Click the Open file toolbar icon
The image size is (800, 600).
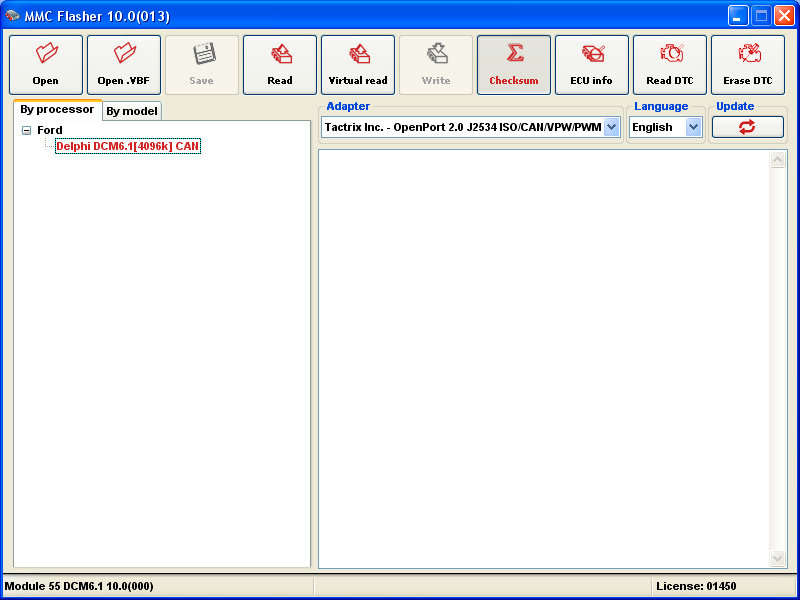pos(46,65)
